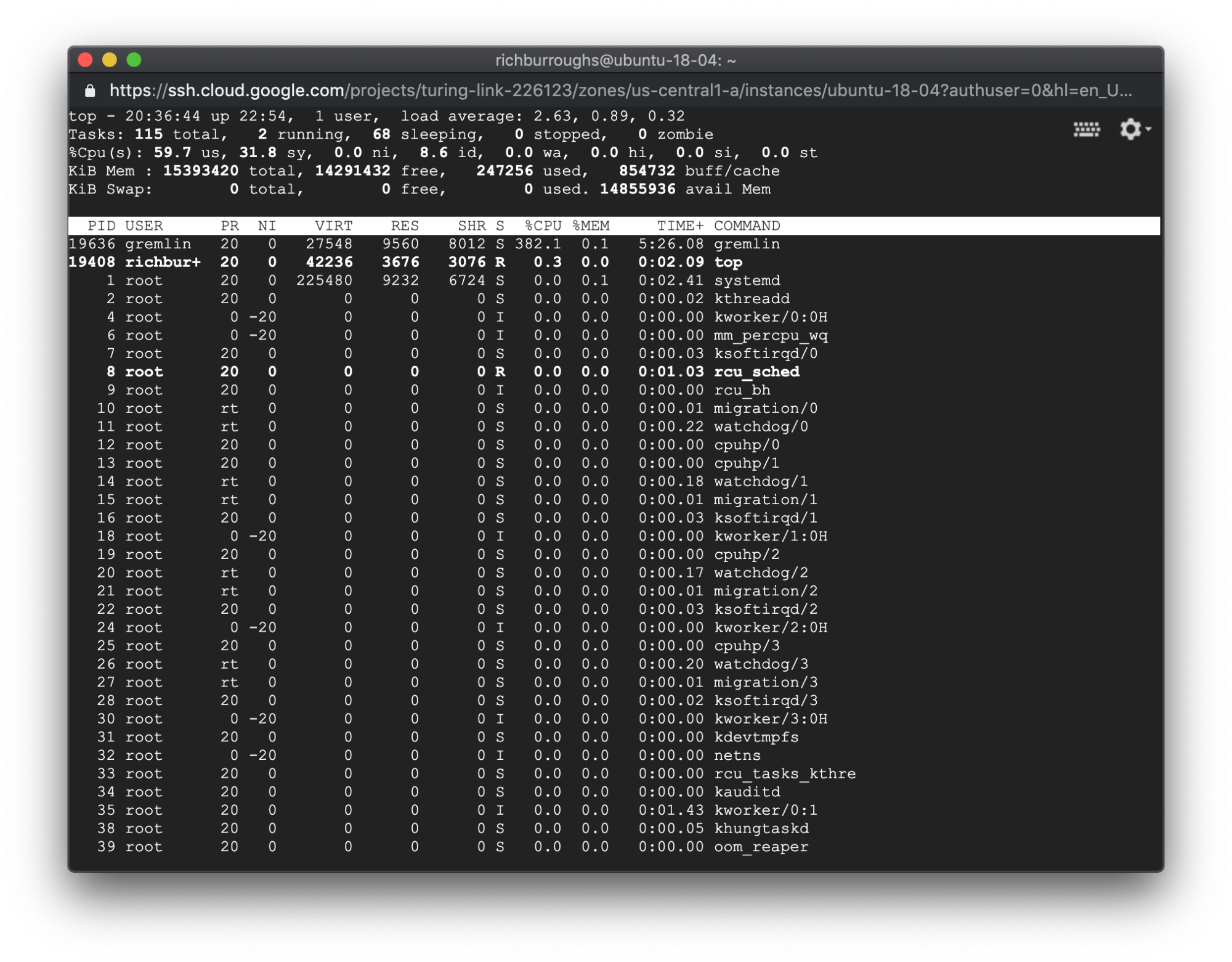Click the ksoftirqd/1 command name

tap(766, 518)
